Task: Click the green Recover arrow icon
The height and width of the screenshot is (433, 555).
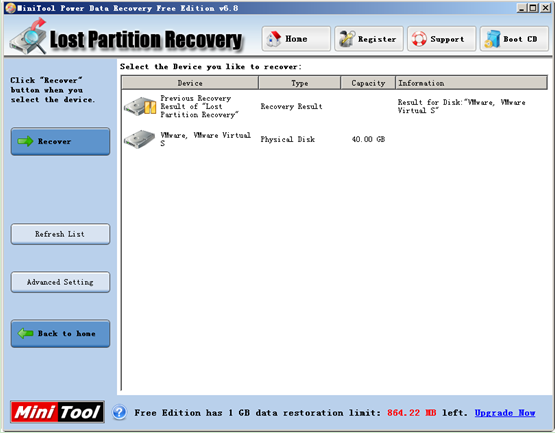Action: [25, 141]
